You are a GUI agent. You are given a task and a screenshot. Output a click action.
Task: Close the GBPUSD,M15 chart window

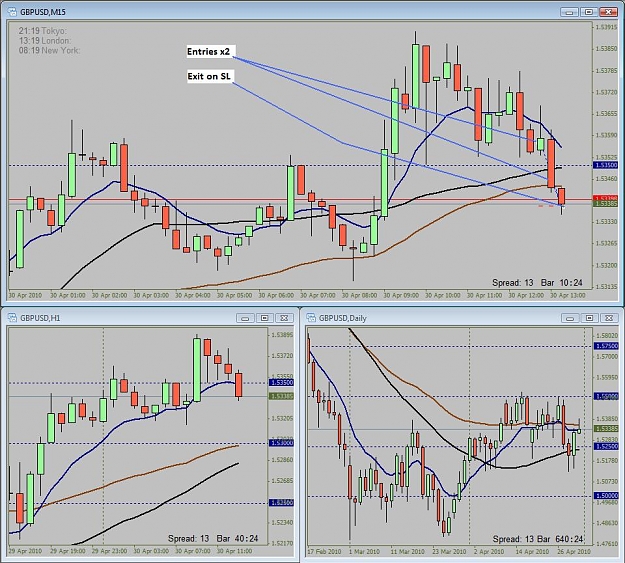(608, 12)
